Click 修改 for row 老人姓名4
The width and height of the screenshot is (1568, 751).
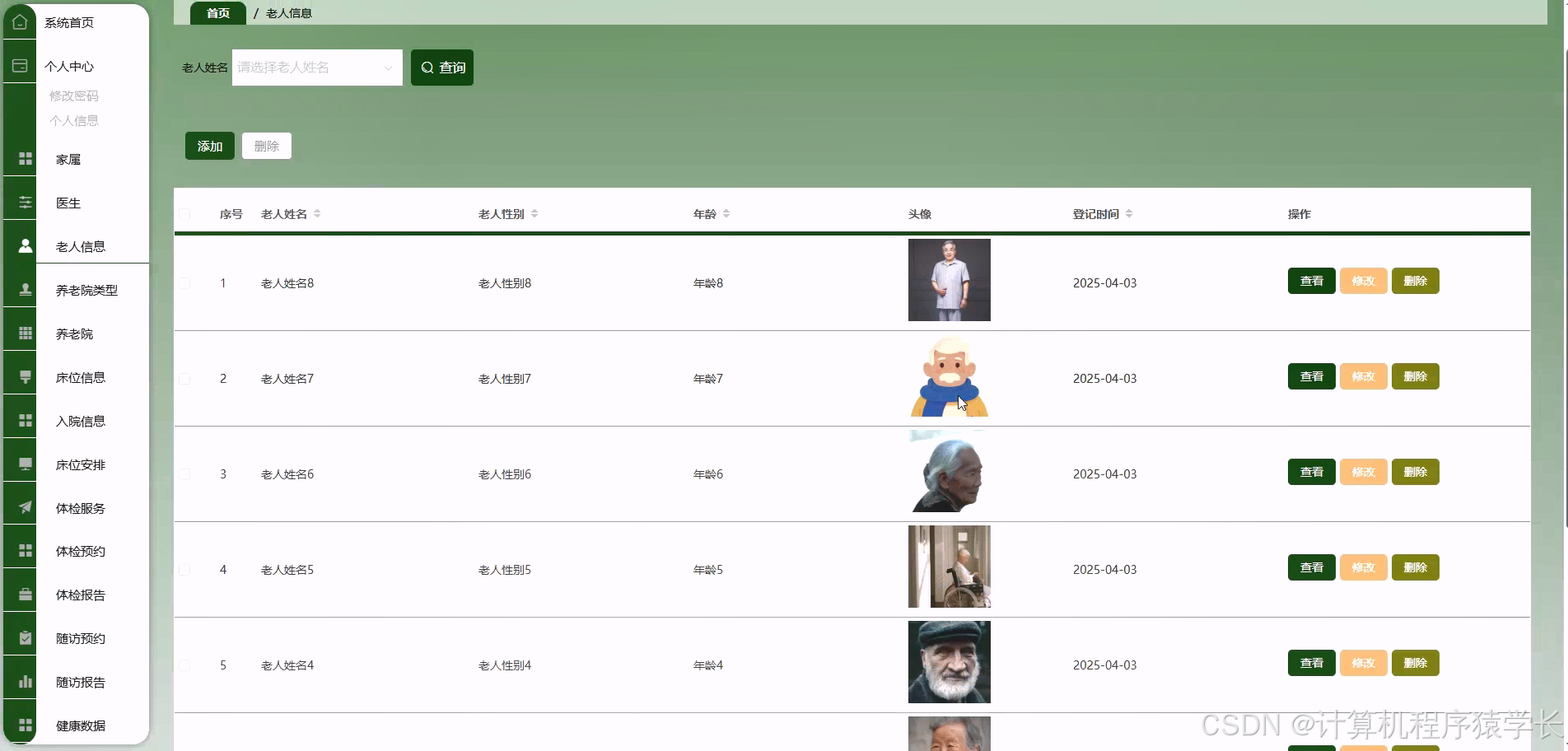pos(1364,663)
